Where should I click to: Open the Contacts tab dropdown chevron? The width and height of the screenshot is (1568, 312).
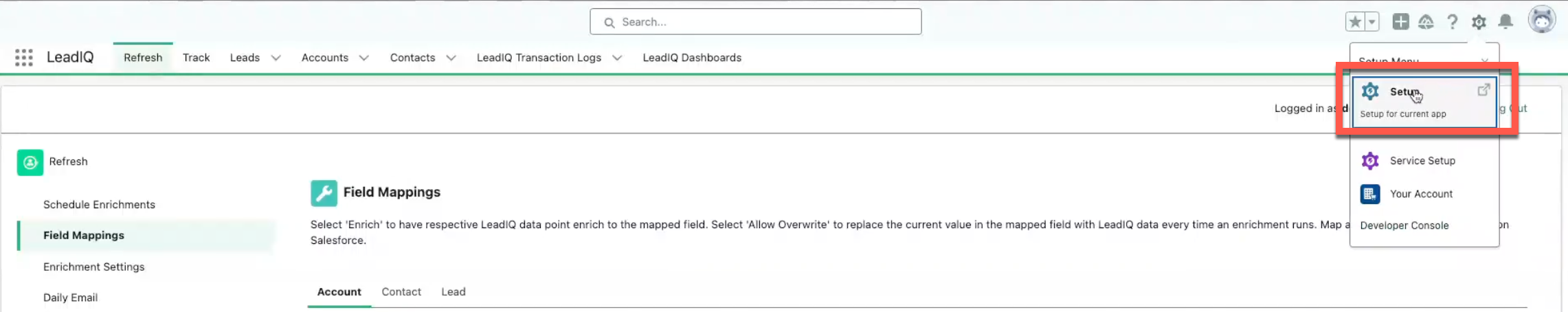point(451,58)
